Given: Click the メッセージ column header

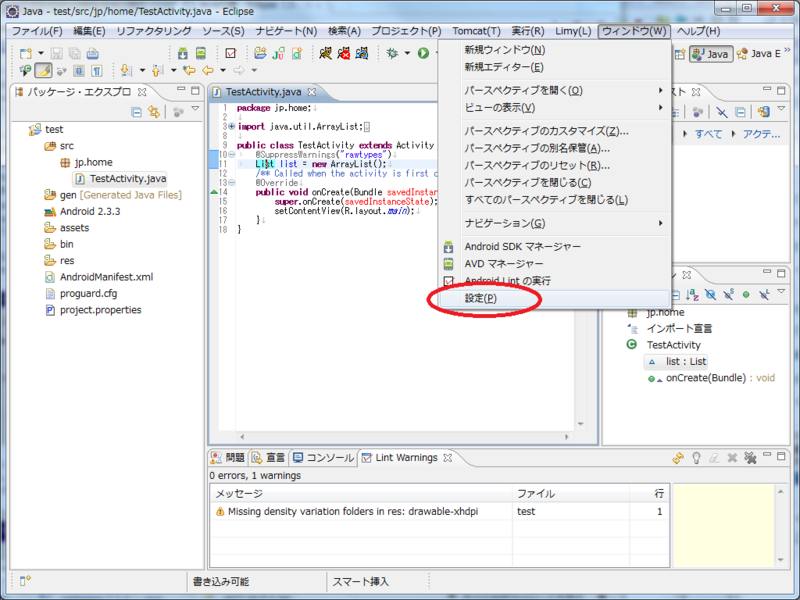Looking at the screenshot, I should click(361, 493).
